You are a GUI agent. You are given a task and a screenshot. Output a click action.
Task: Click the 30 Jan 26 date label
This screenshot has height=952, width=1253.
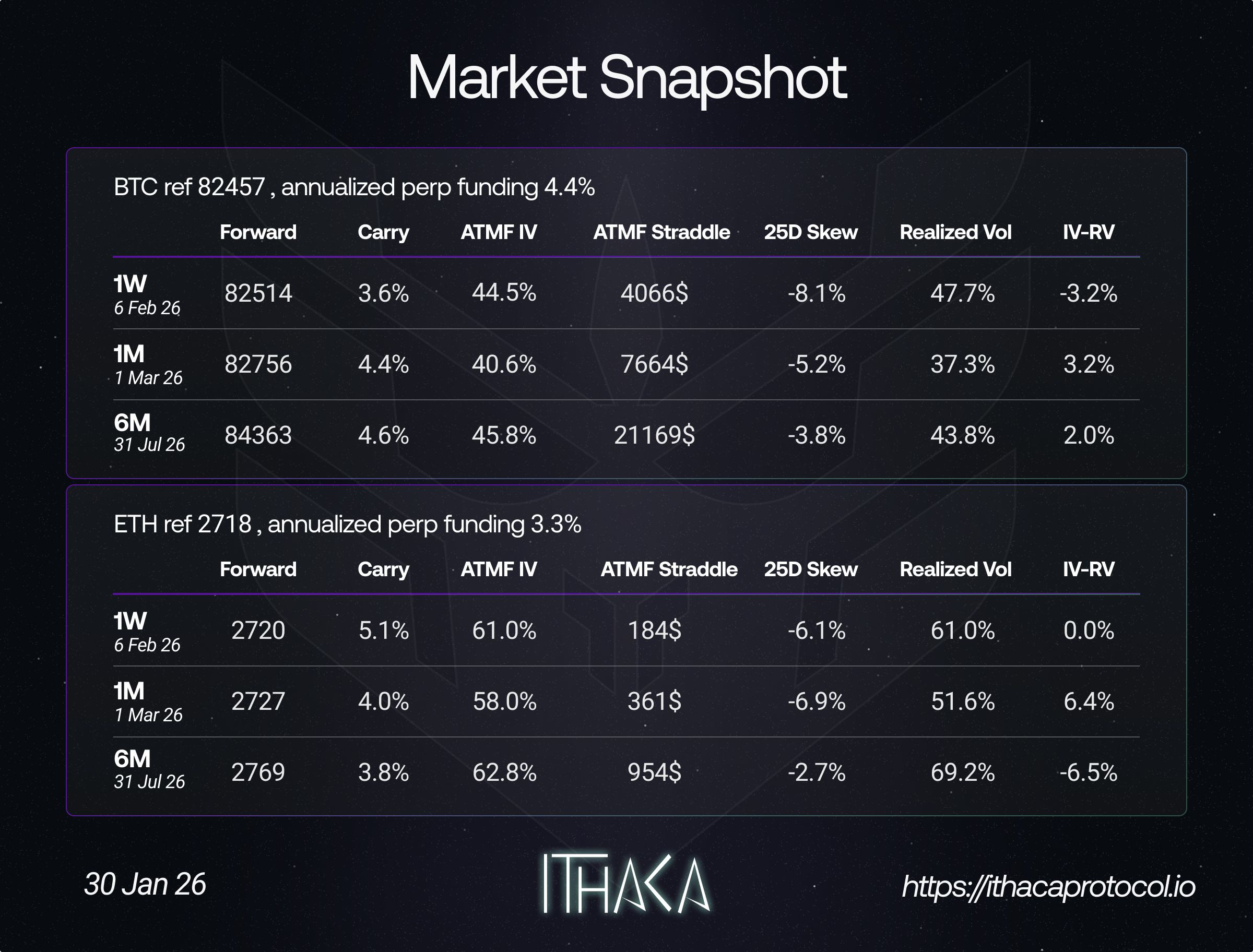[x=145, y=884]
